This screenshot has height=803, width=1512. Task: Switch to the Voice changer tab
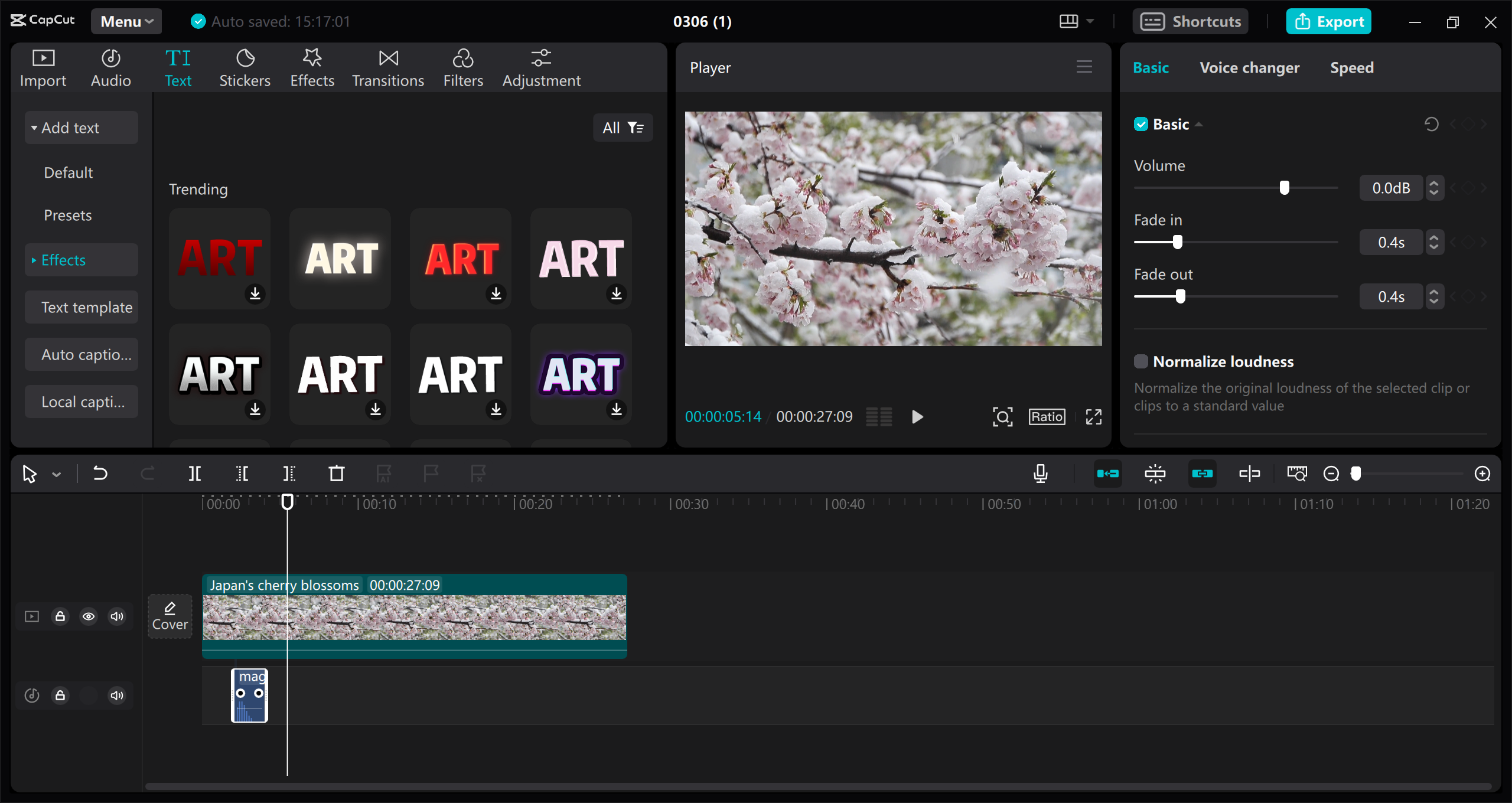pos(1250,67)
